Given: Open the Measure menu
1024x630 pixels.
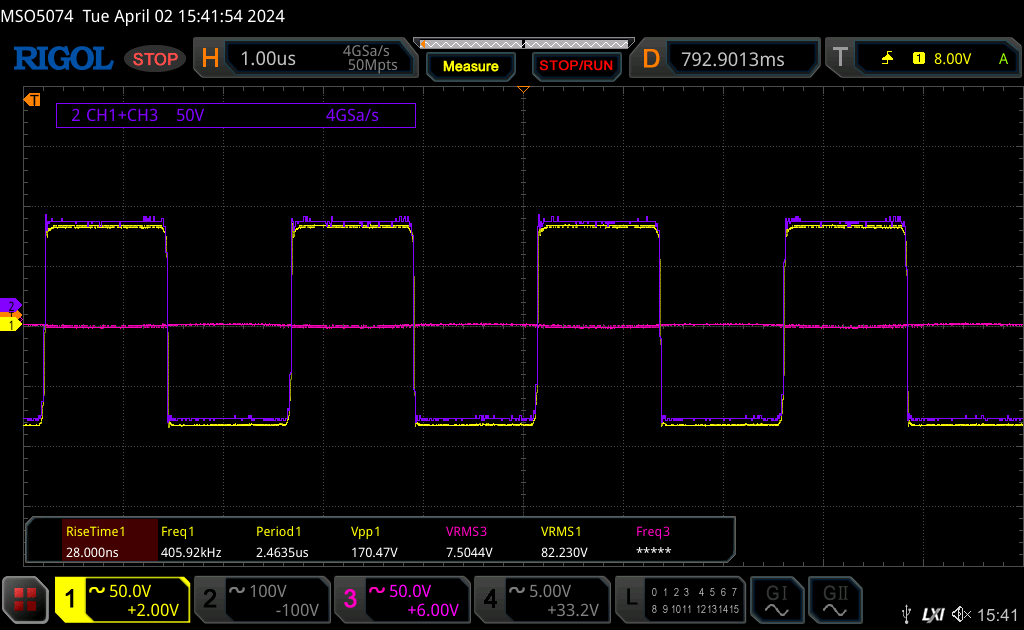Looking at the screenshot, I should [471, 66].
